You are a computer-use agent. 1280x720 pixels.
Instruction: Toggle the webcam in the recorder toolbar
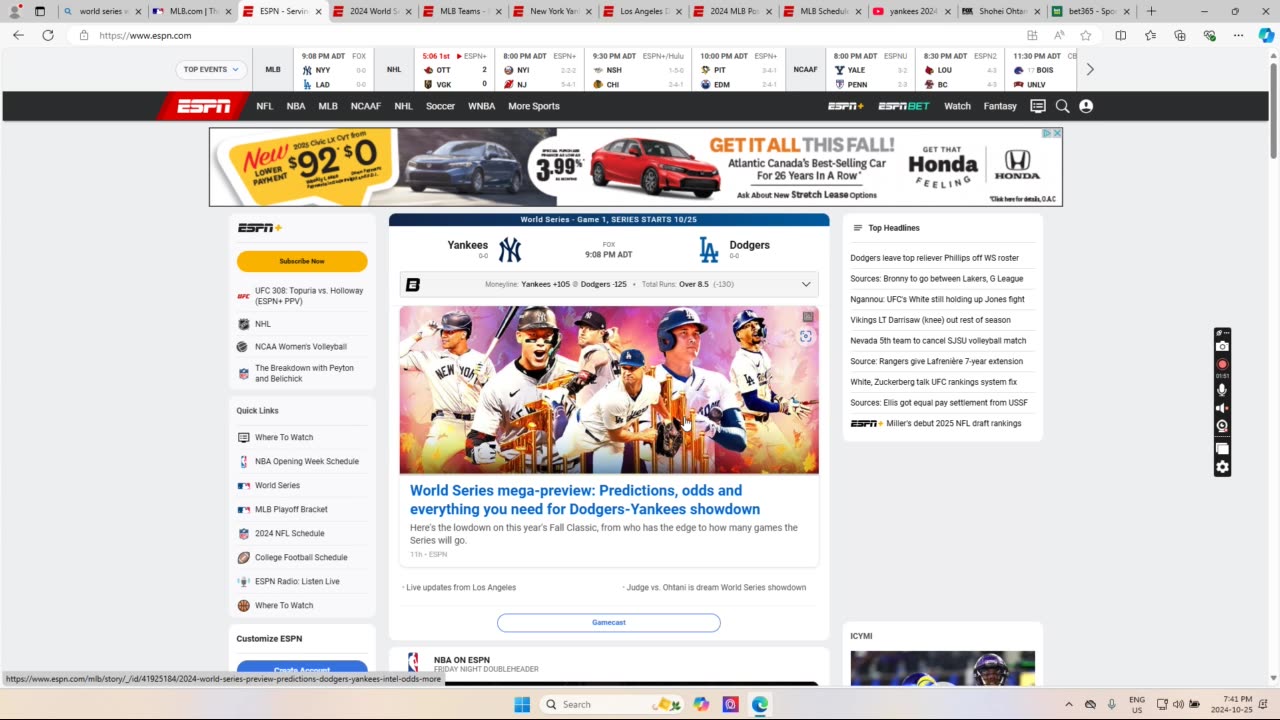1222,426
